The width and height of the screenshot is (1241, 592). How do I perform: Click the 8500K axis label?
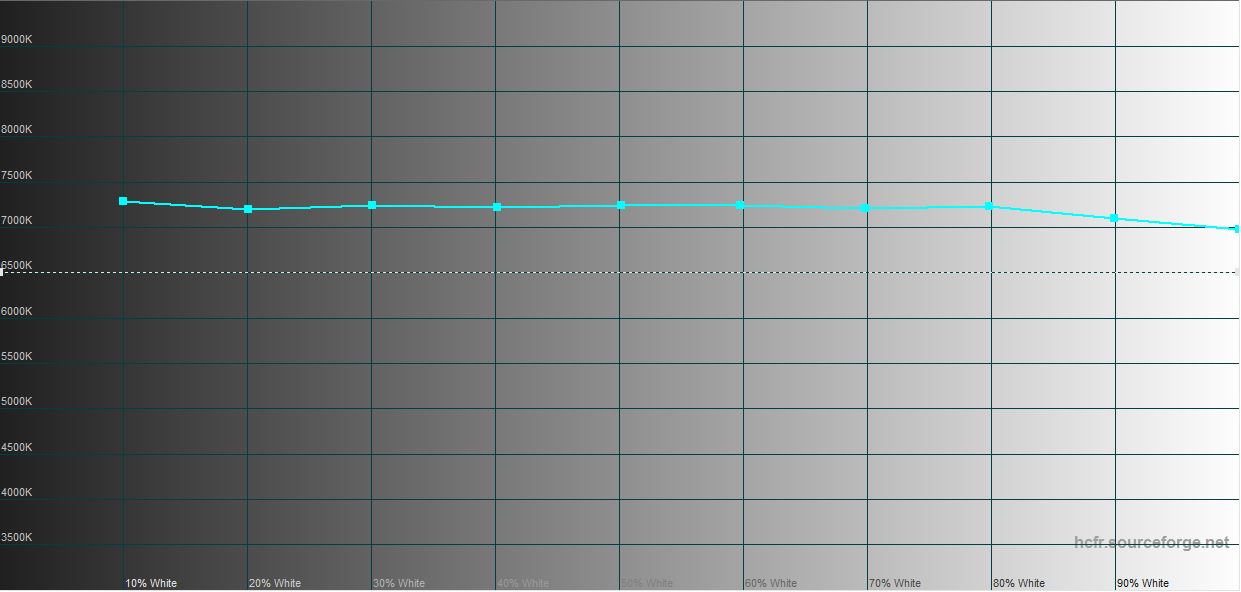(x=17, y=85)
